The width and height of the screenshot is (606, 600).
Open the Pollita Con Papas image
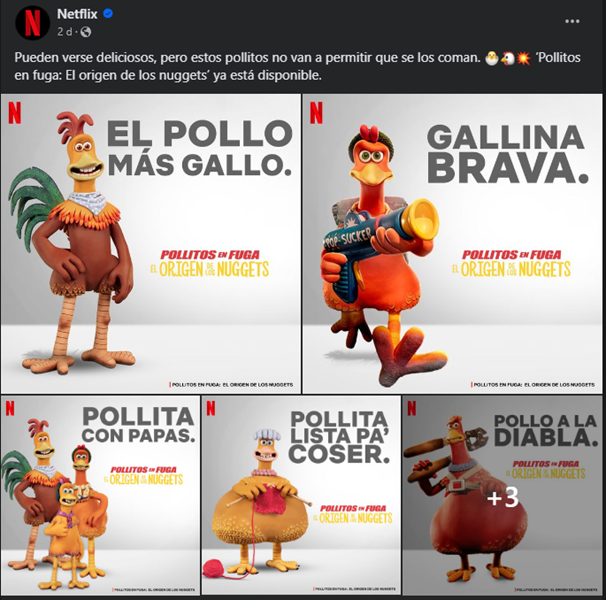[x=100, y=495]
